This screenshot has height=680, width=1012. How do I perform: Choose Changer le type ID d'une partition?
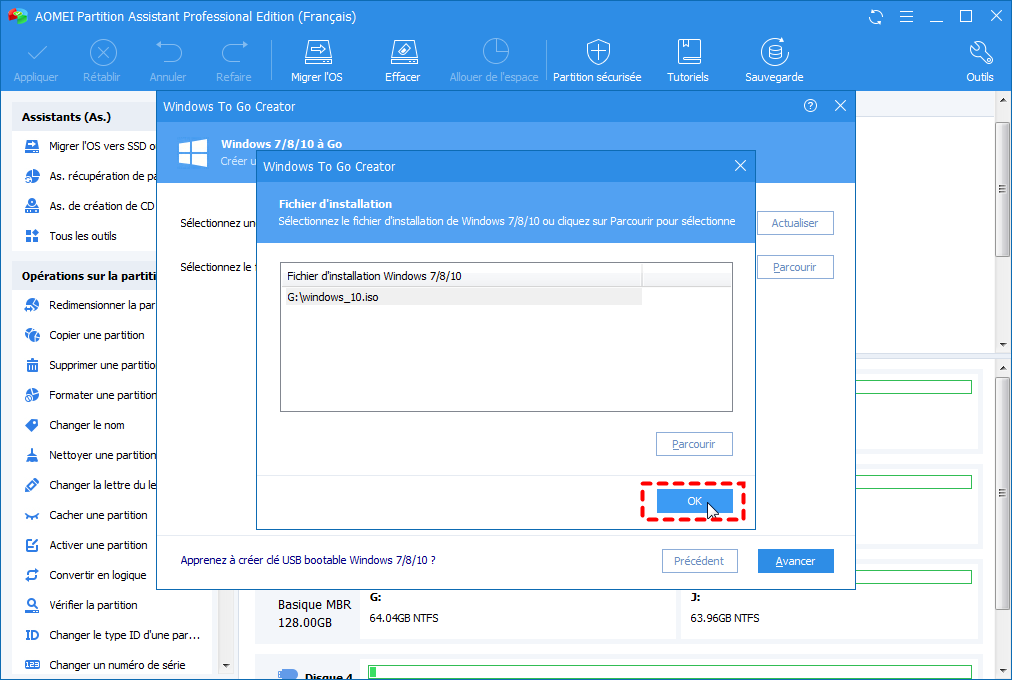(112, 635)
